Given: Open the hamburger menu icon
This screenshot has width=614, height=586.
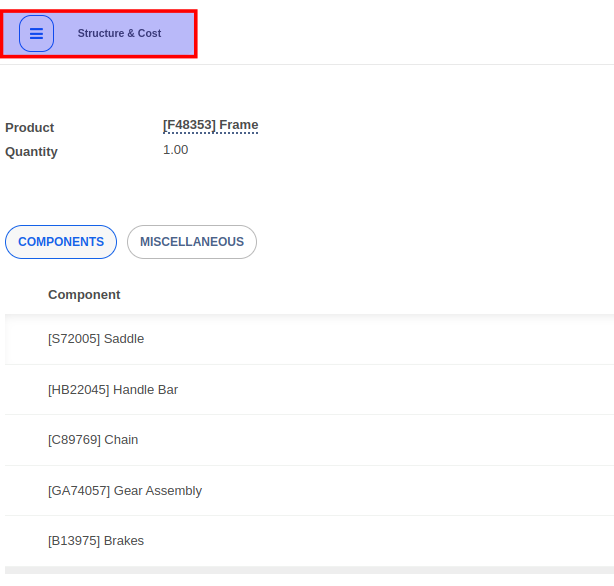Looking at the screenshot, I should pos(36,33).
